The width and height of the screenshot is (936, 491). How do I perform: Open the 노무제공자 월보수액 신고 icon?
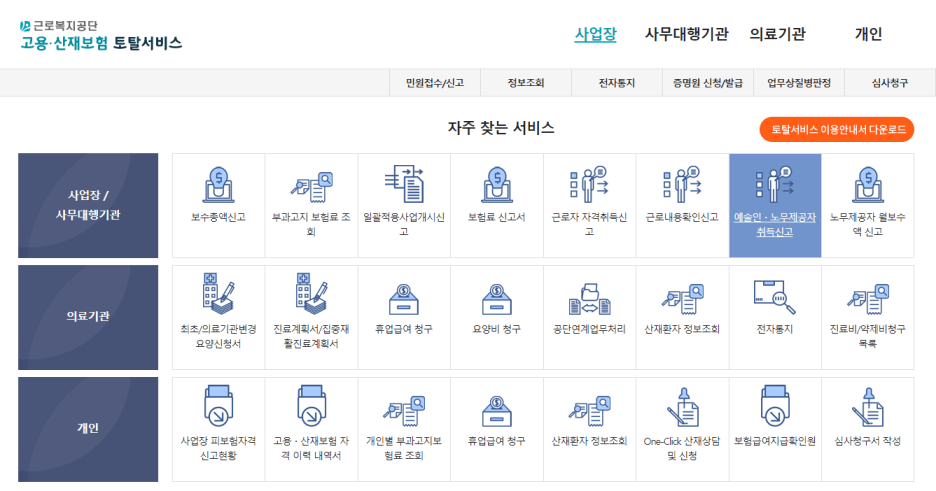(868, 185)
